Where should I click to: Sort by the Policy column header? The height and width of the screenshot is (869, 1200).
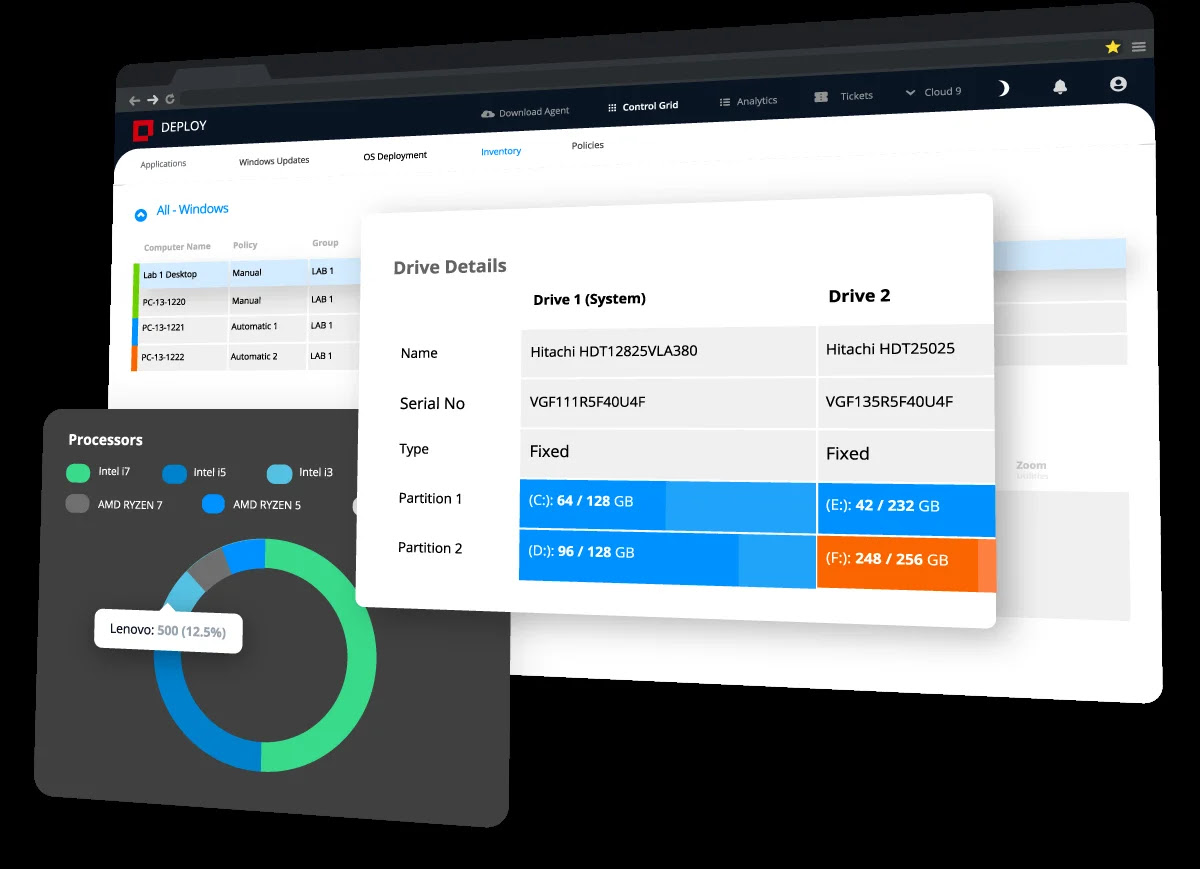[245, 245]
